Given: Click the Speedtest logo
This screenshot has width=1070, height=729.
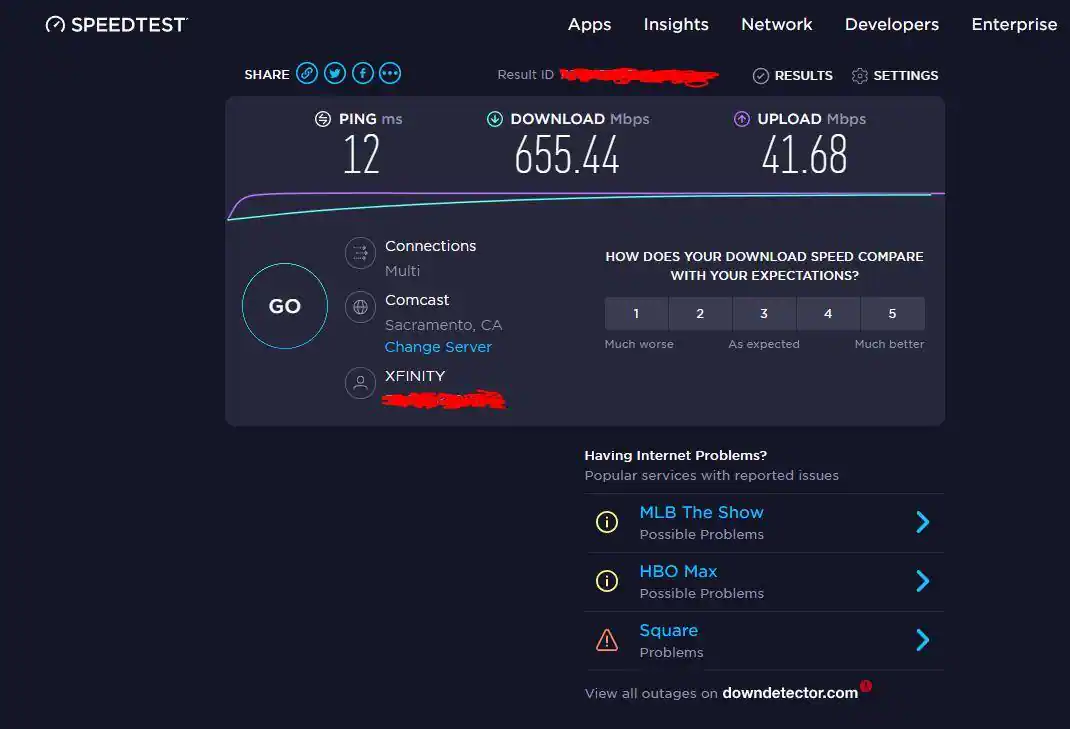Looking at the screenshot, I should (116, 24).
